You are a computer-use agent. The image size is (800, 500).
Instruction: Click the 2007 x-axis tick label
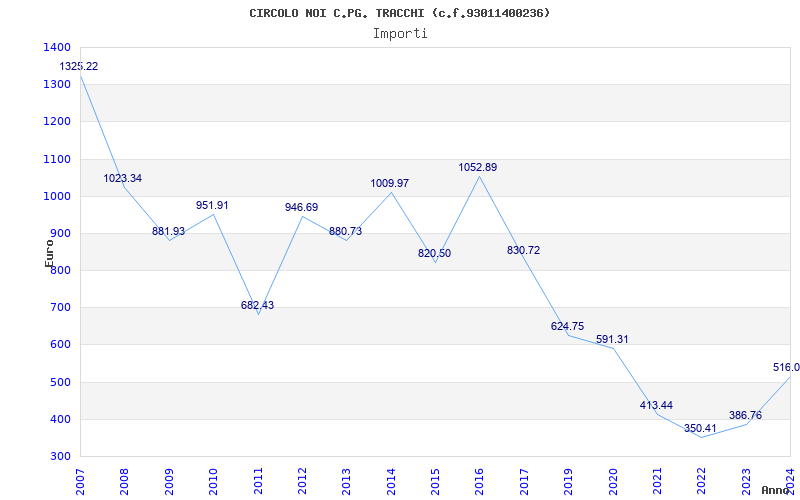pos(80,482)
